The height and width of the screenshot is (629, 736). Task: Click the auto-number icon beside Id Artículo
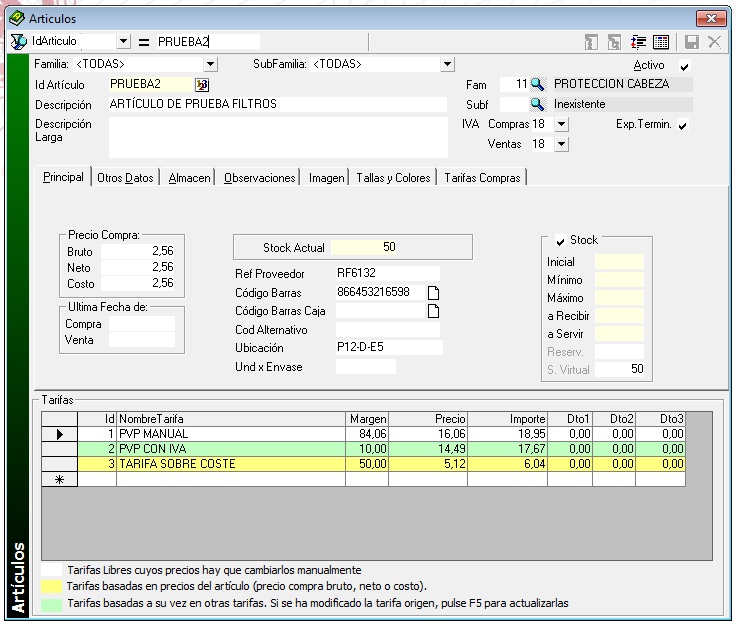click(x=202, y=85)
